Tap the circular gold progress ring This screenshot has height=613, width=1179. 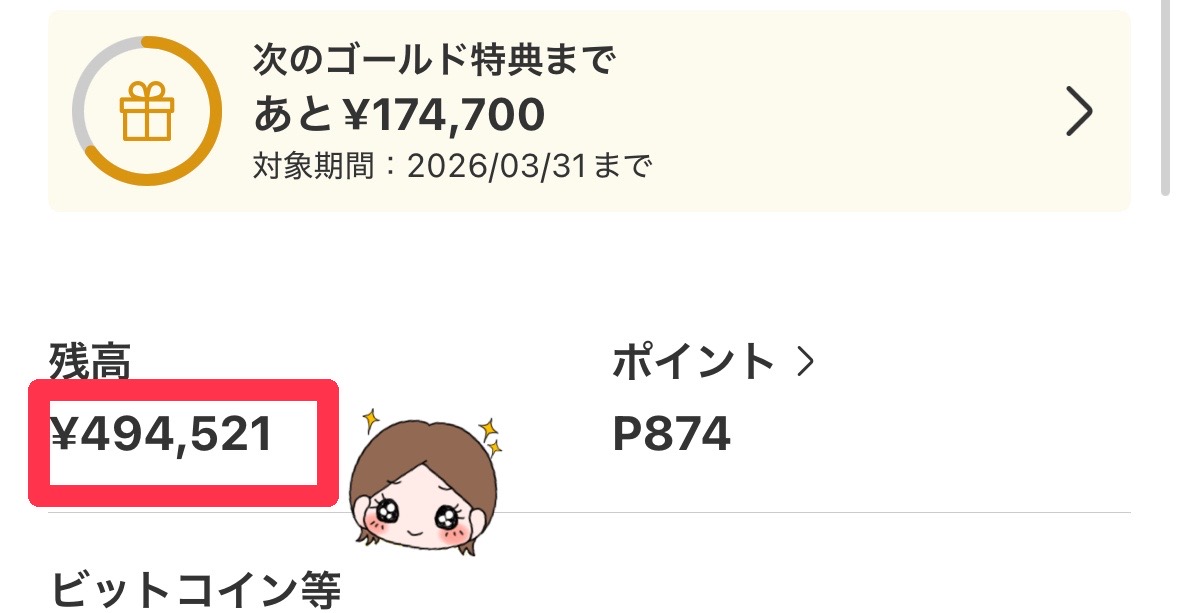click(147, 111)
